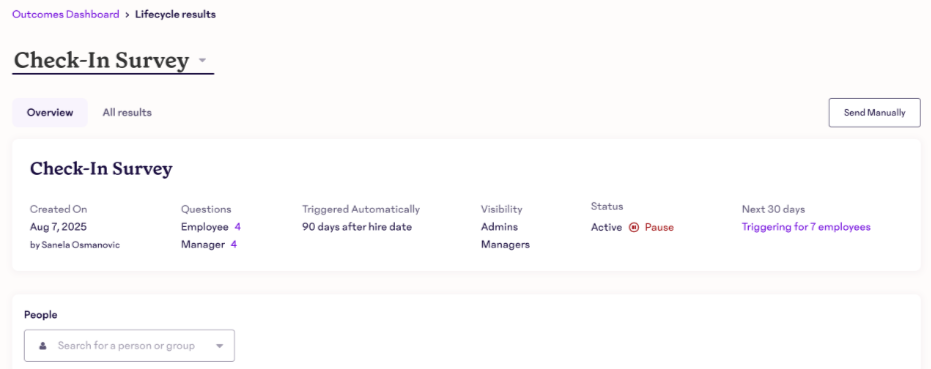This screenshot has width=931, height=369.
Task: Click the Send Manually button
Action: [x=875, y=113]
